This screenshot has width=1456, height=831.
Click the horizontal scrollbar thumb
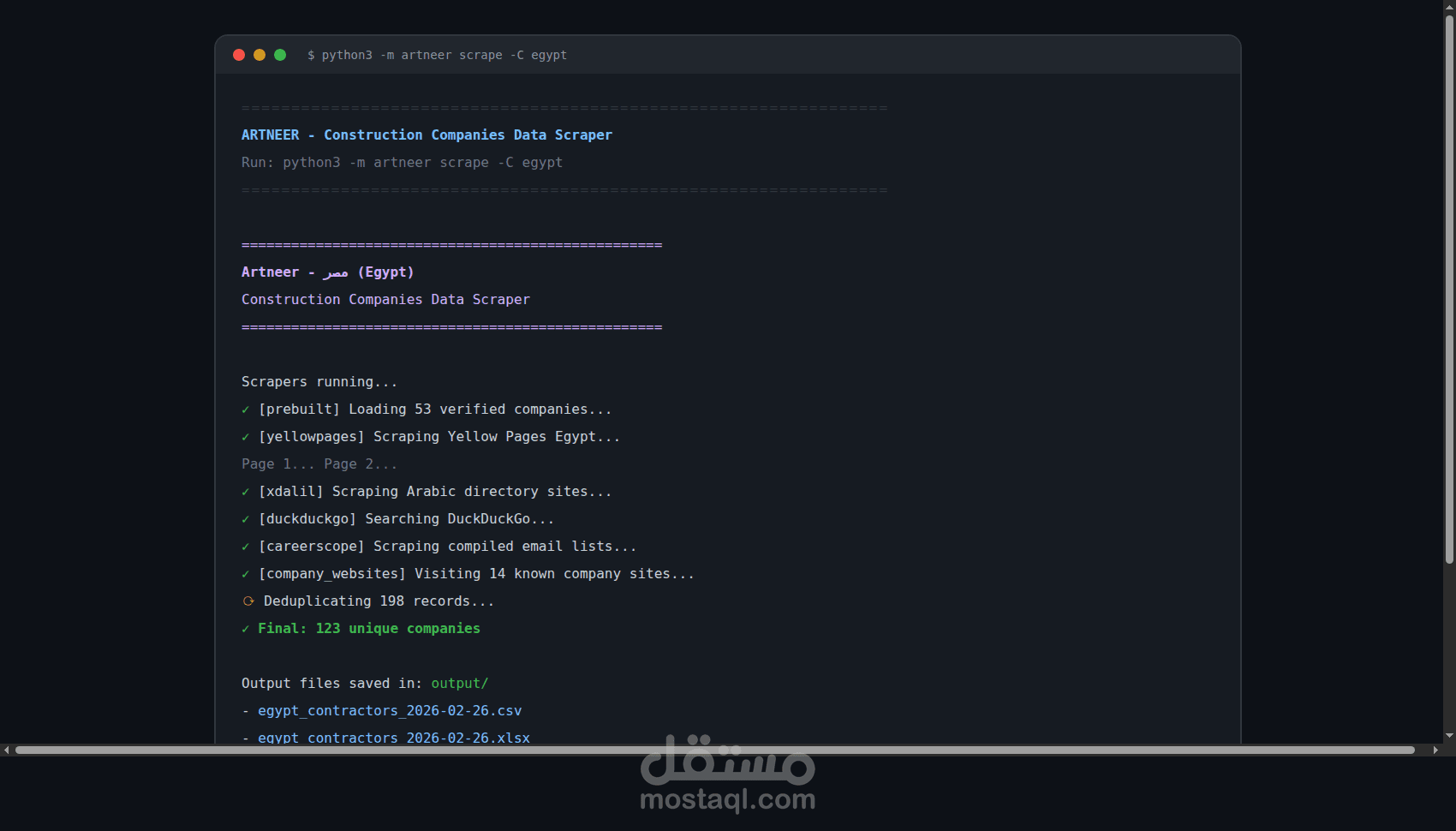(x=715, y=750)
